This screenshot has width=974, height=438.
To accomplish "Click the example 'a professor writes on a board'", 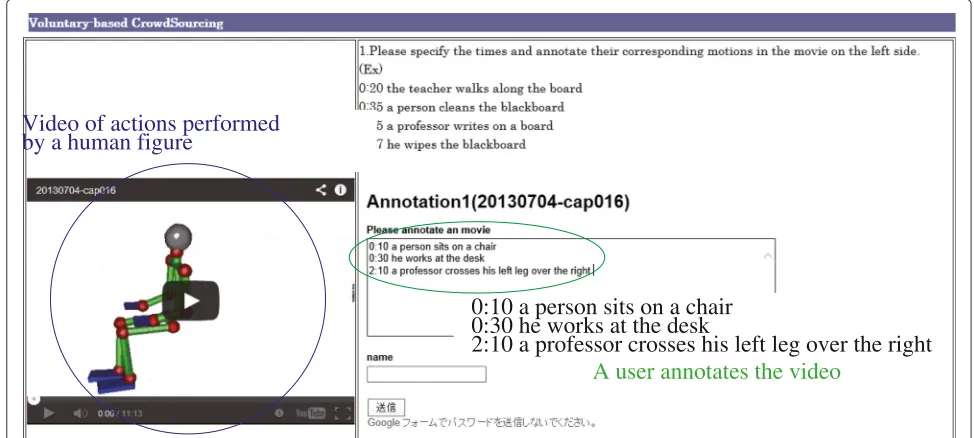I will (470, 126).
